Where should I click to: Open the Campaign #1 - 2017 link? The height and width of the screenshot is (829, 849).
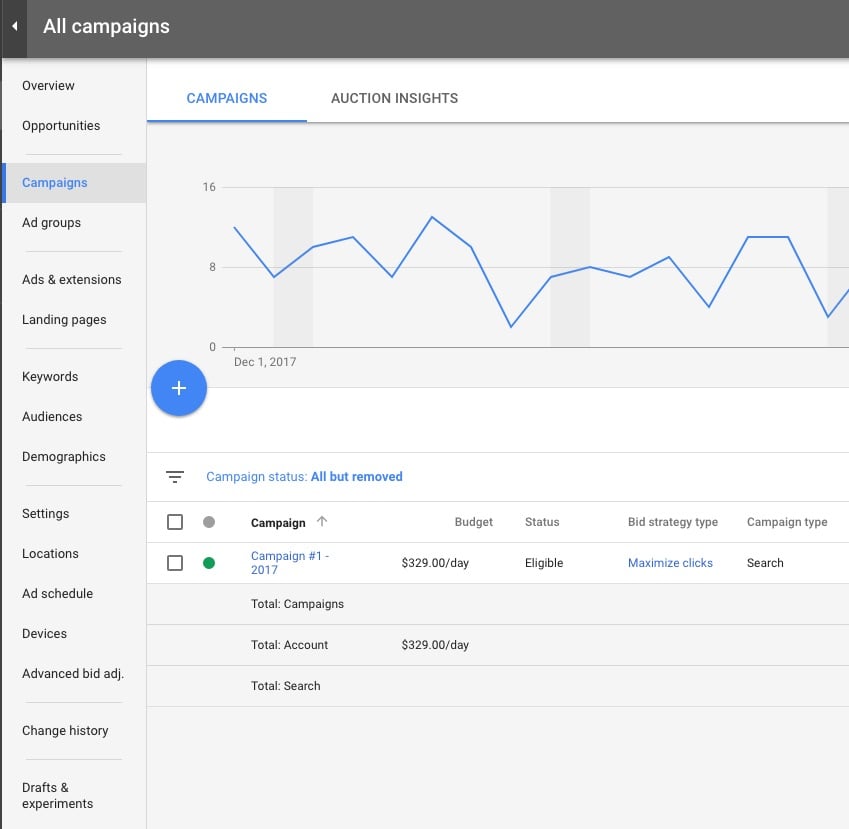[x=290, y=563]
